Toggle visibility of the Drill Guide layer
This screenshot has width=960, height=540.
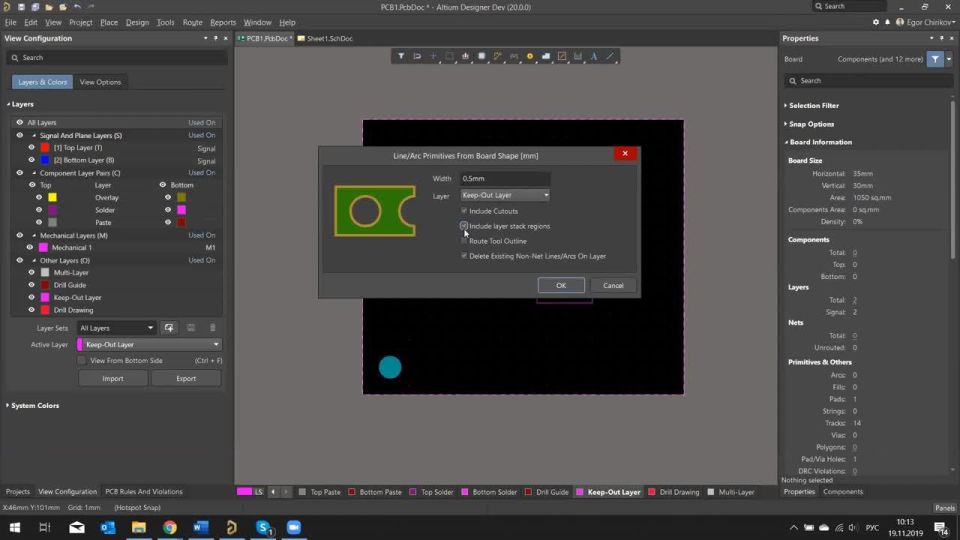pyautogui.click(x=32, y=285)
